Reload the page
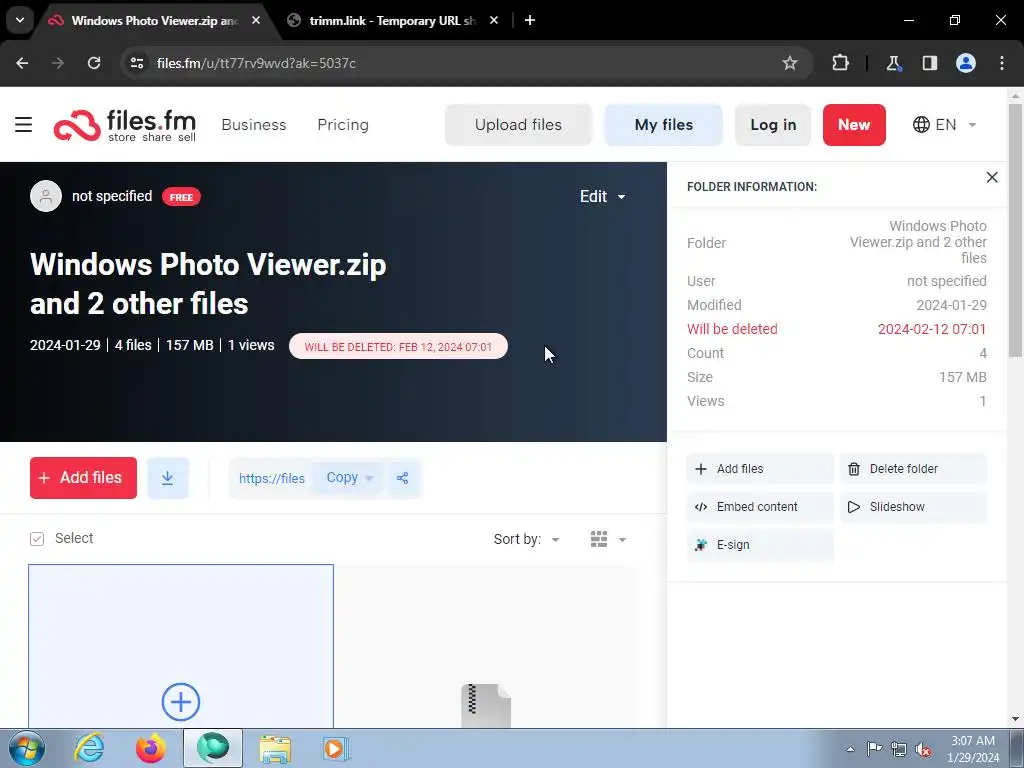Image resolution: width=1024 pixels, height=768 pixels. (x=94, y=63)
